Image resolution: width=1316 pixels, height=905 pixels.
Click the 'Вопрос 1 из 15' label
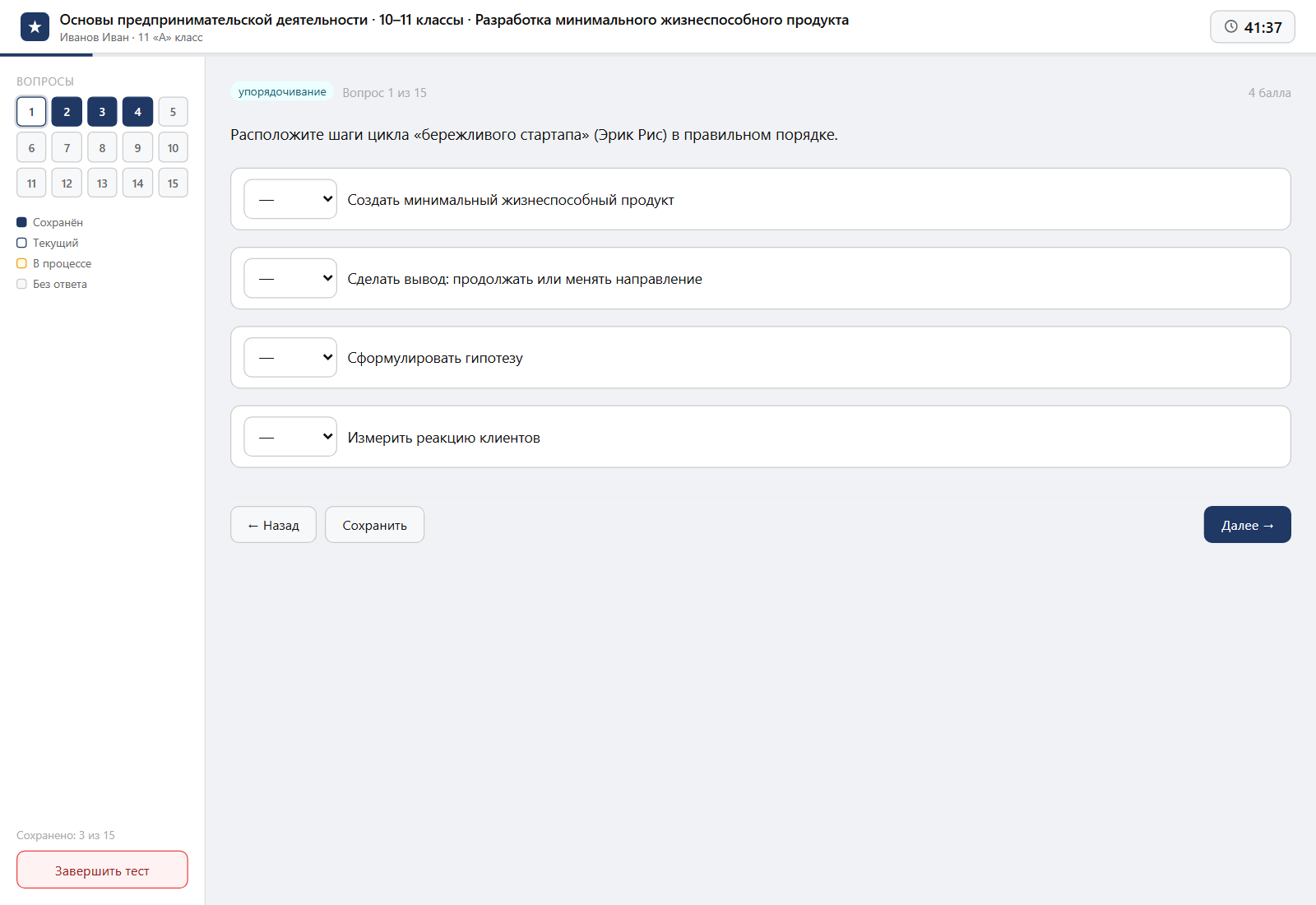click(385, 93)
